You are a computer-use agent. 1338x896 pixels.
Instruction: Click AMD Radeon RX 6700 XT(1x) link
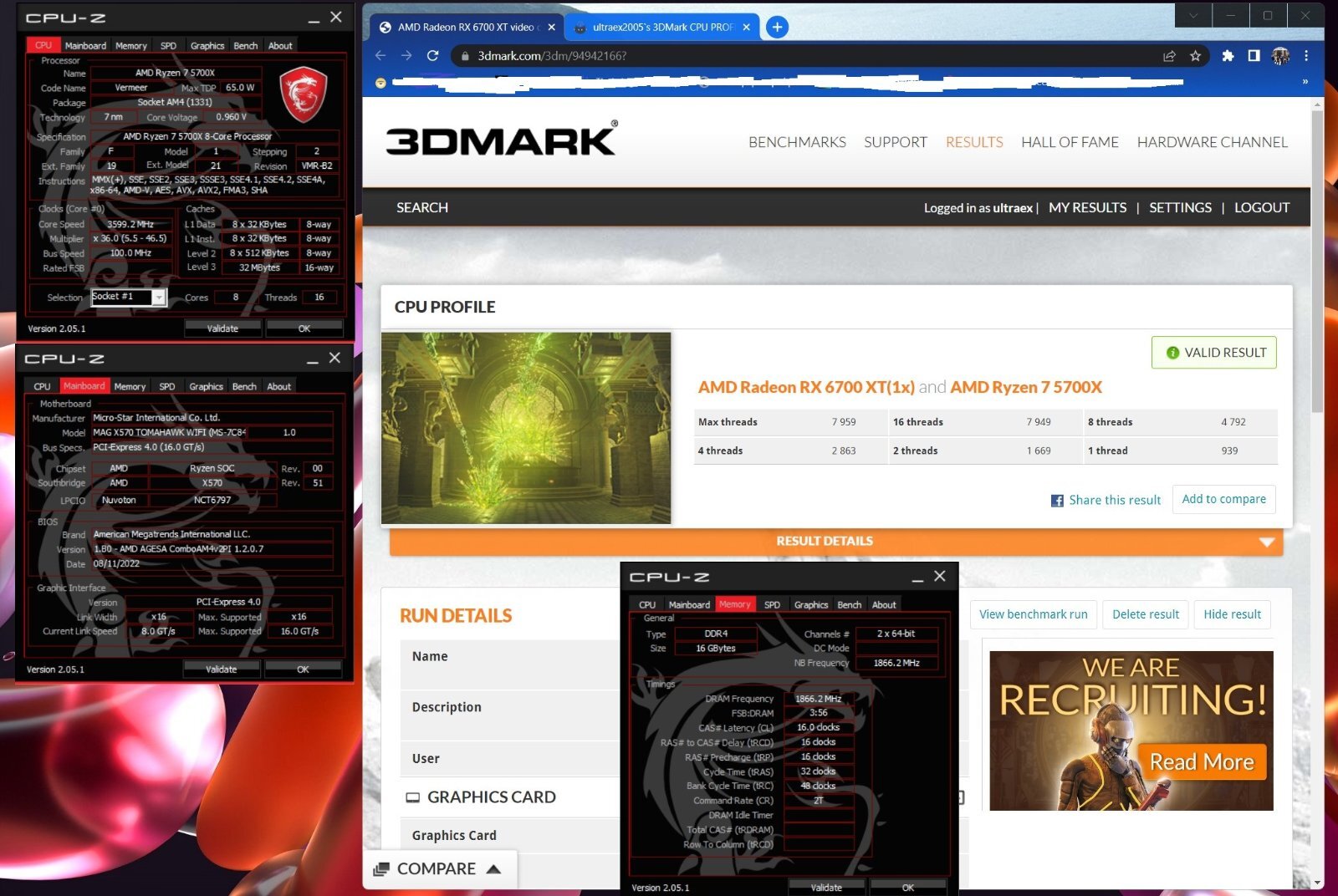tap(806, 387)
